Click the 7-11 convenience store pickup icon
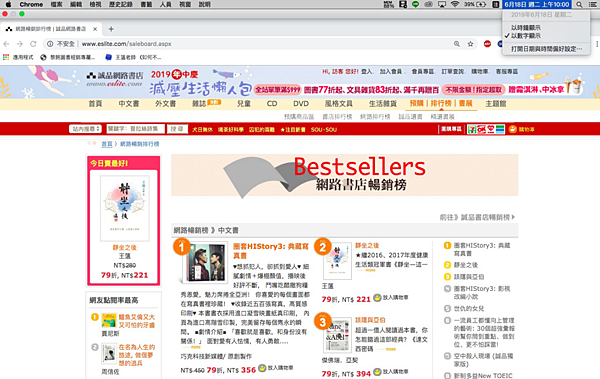The image size is (600, 379). [x=472, y=129]
